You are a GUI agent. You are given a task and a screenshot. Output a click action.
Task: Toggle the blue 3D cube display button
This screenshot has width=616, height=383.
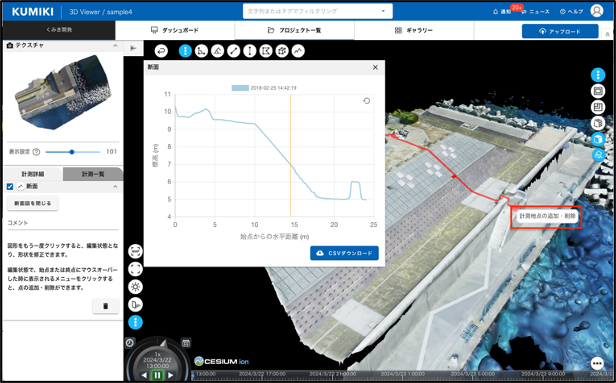[x=598, y=139]
